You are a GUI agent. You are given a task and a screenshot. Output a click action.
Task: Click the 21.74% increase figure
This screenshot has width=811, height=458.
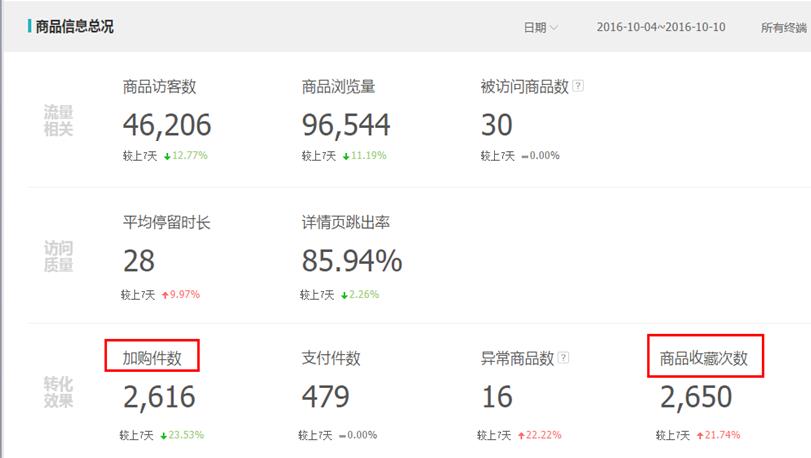[723, 435]
